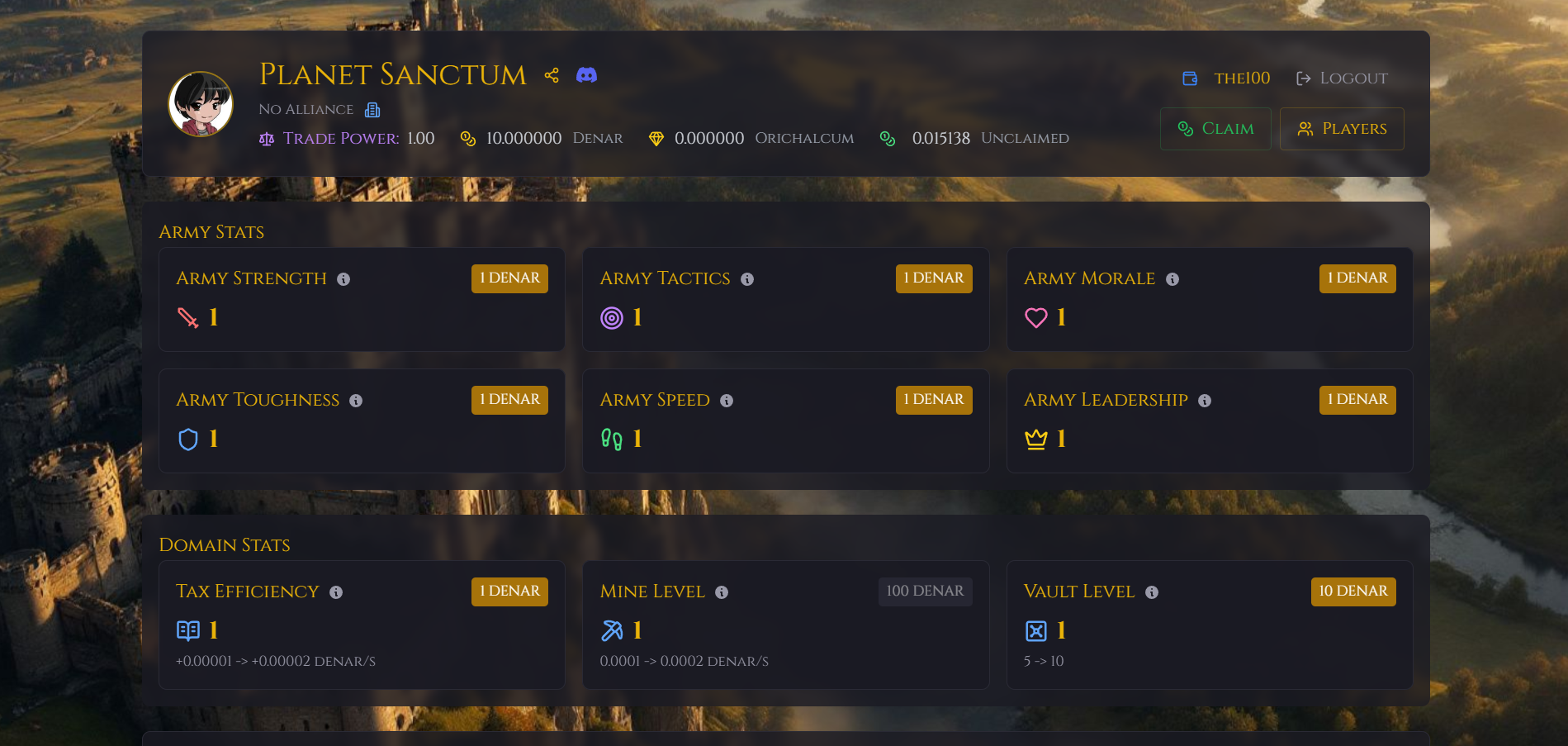This screenshot has width=1568, height=746.
Task: Click the Tax Efficiency info icon
Action: [336, 592]
